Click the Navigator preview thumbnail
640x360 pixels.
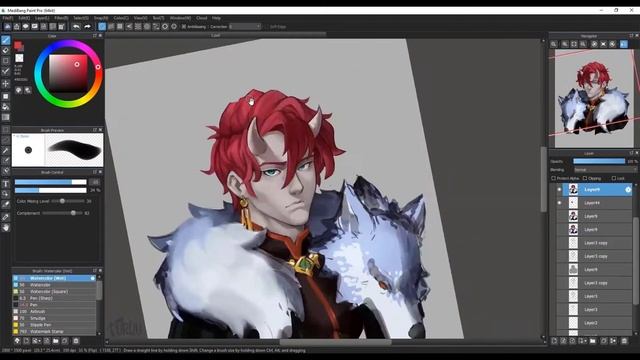(x=594, y=98)
